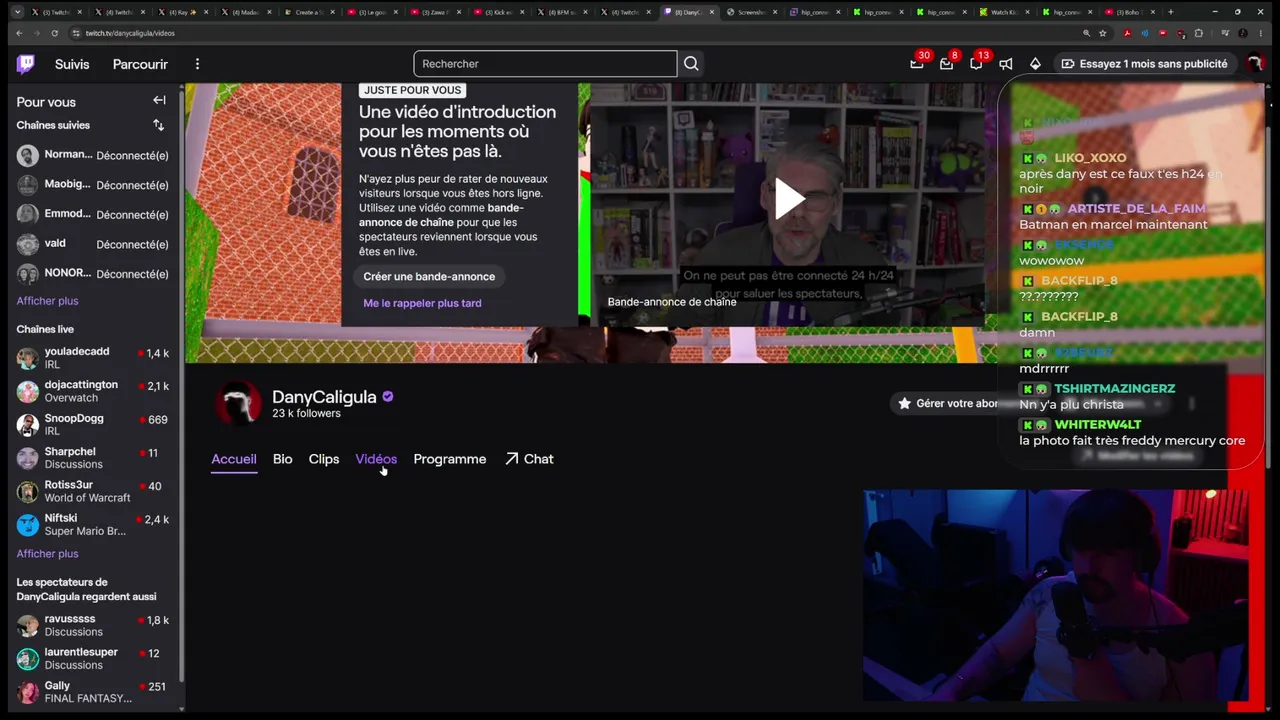Click the Niftski channel avatar
Screen dimensions: 1280x720
28,524
